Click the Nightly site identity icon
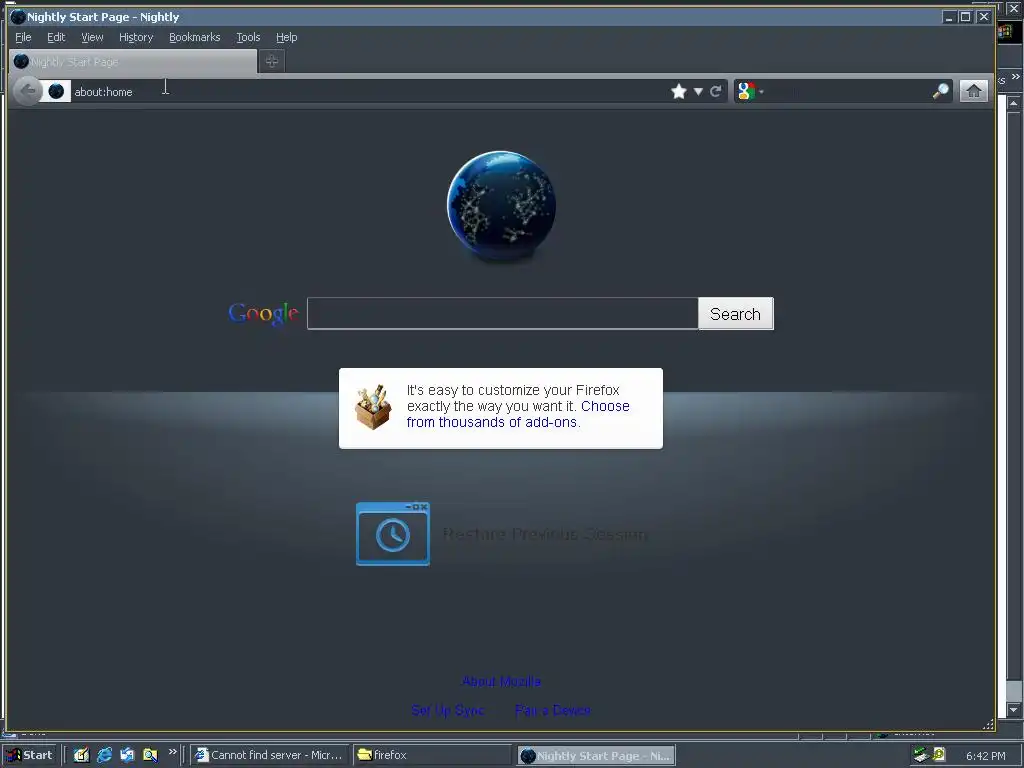 56,91
